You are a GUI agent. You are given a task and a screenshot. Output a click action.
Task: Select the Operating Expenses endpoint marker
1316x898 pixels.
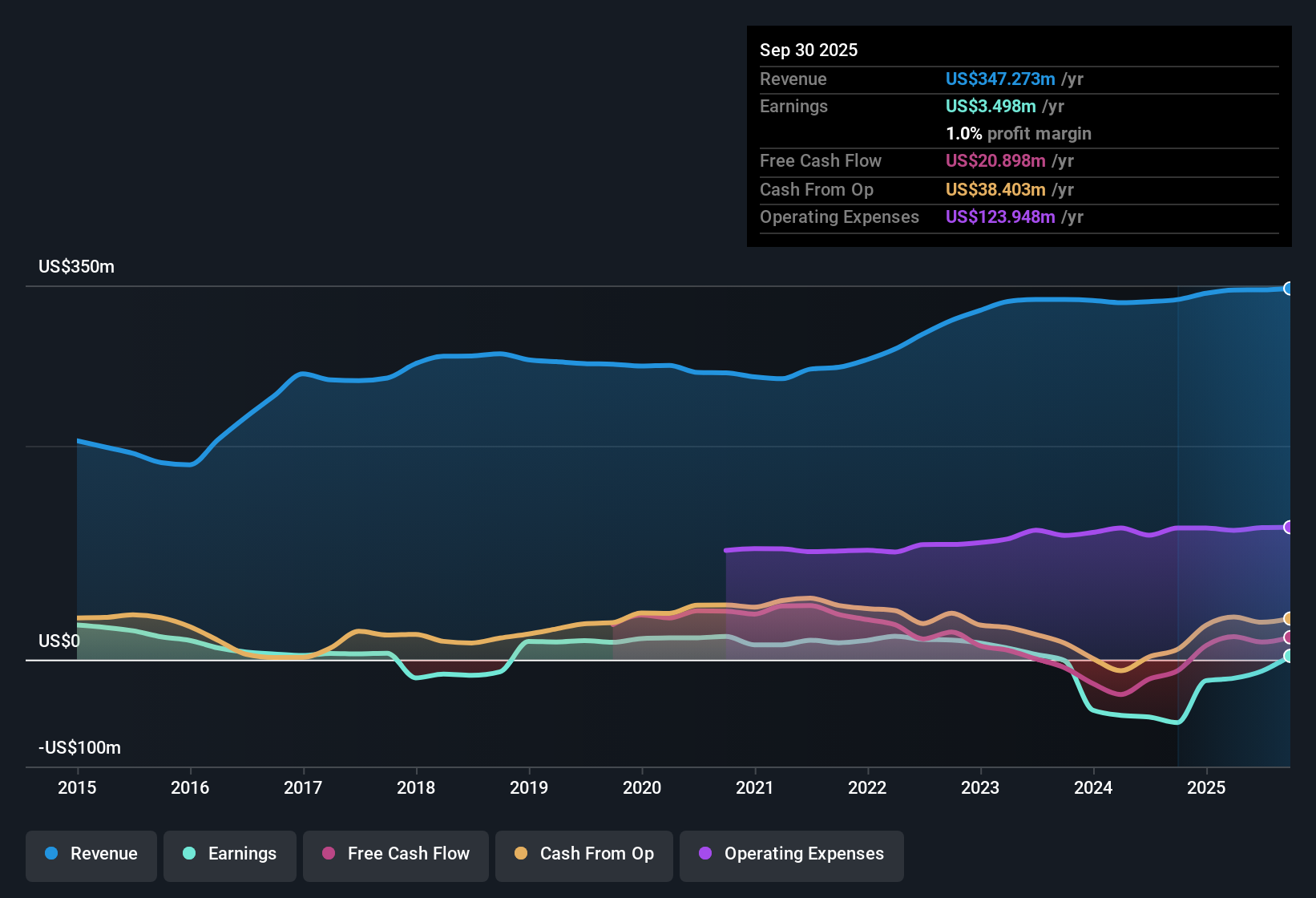point(1289,527)
